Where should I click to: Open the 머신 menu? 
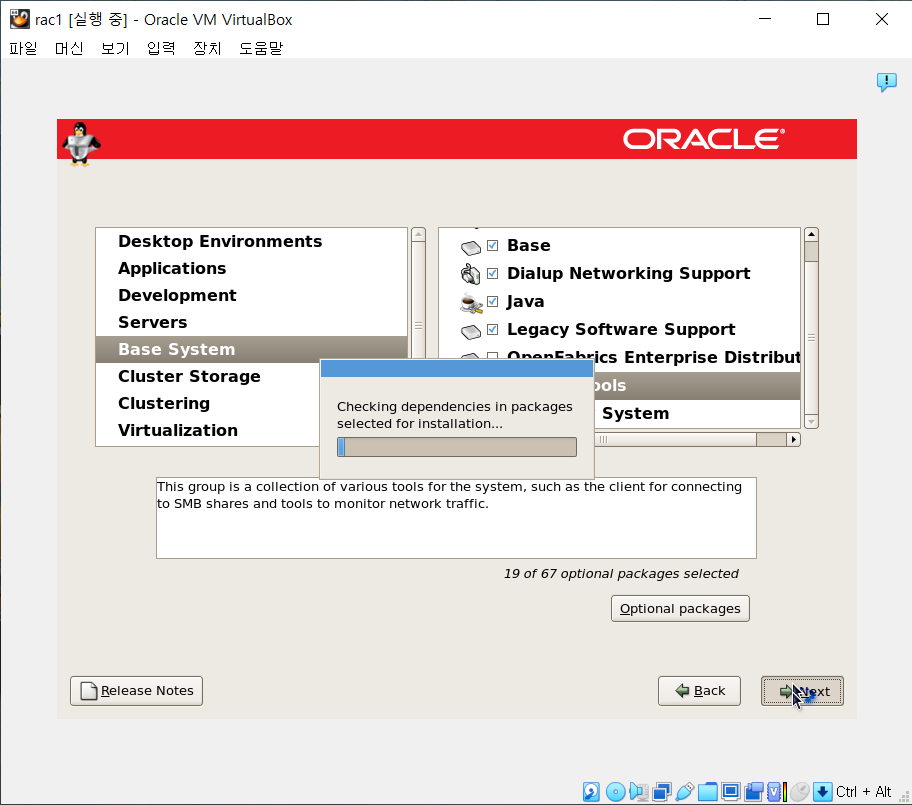(x=69, y=48)
